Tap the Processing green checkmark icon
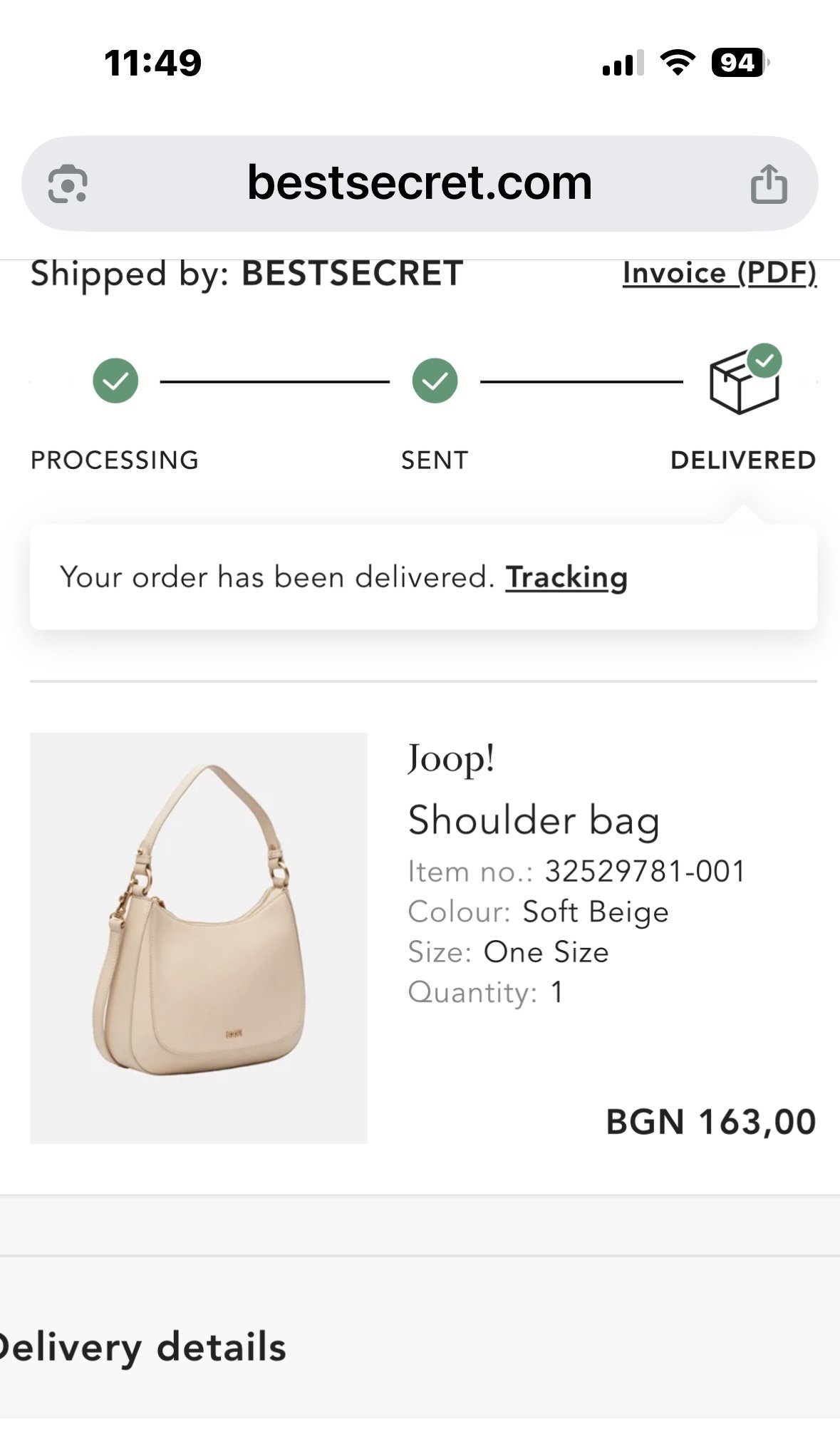 pos(115,381)
